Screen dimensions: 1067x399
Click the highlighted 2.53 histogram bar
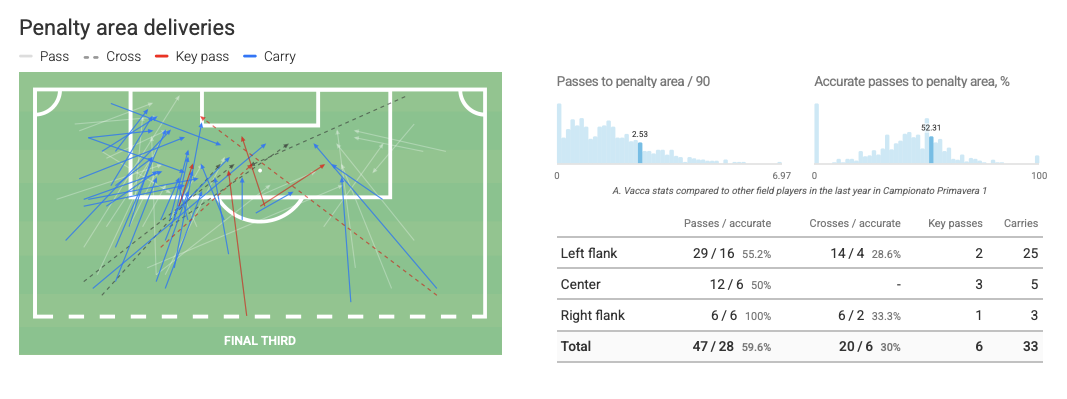640,153
